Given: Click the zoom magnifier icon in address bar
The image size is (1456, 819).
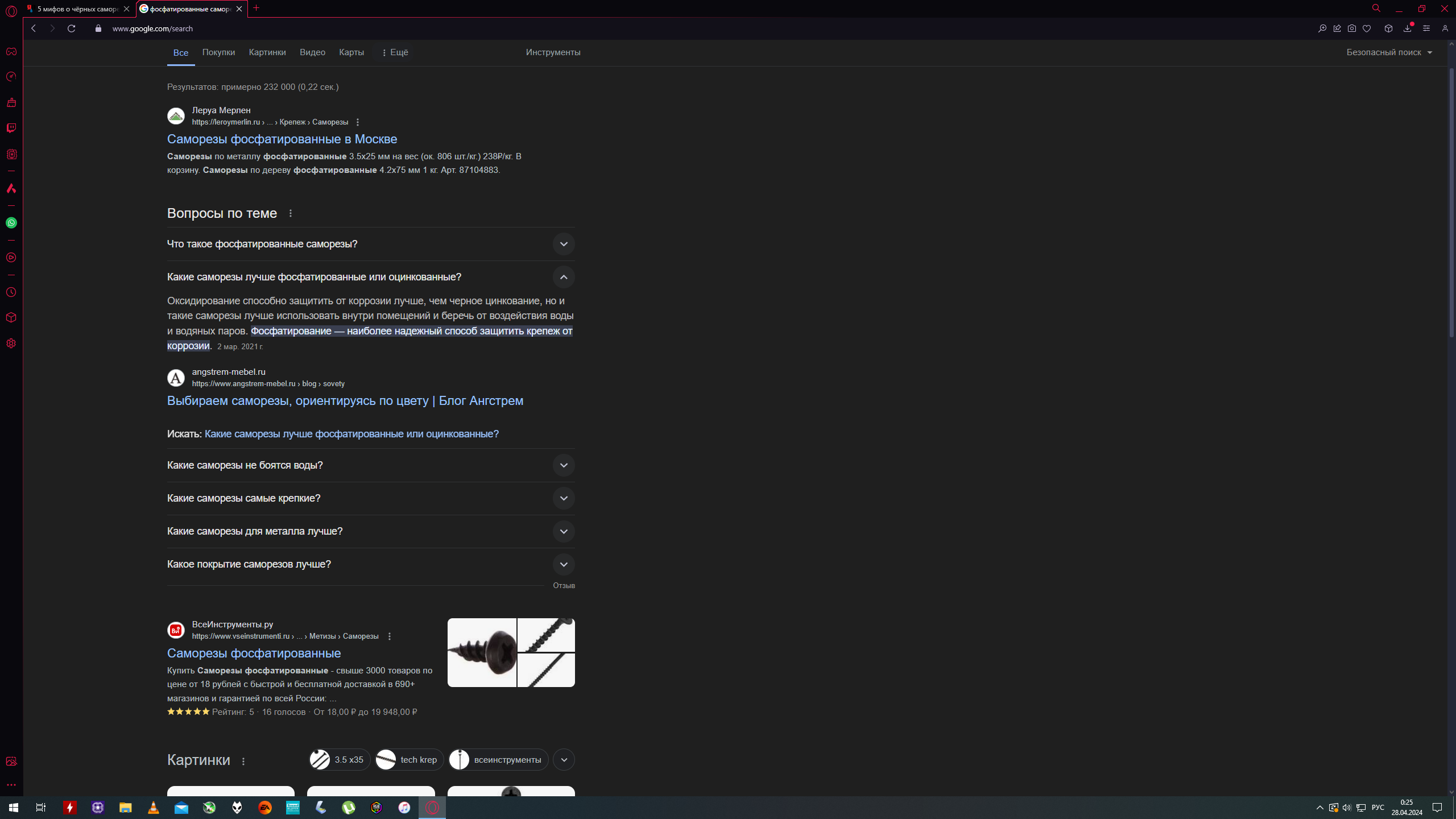Looking at the screenshot, I should [1322, 28].
